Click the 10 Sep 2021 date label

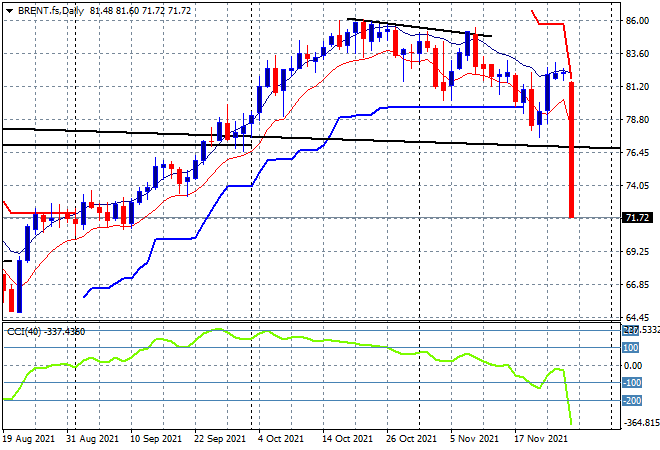[x=156, y=439]
